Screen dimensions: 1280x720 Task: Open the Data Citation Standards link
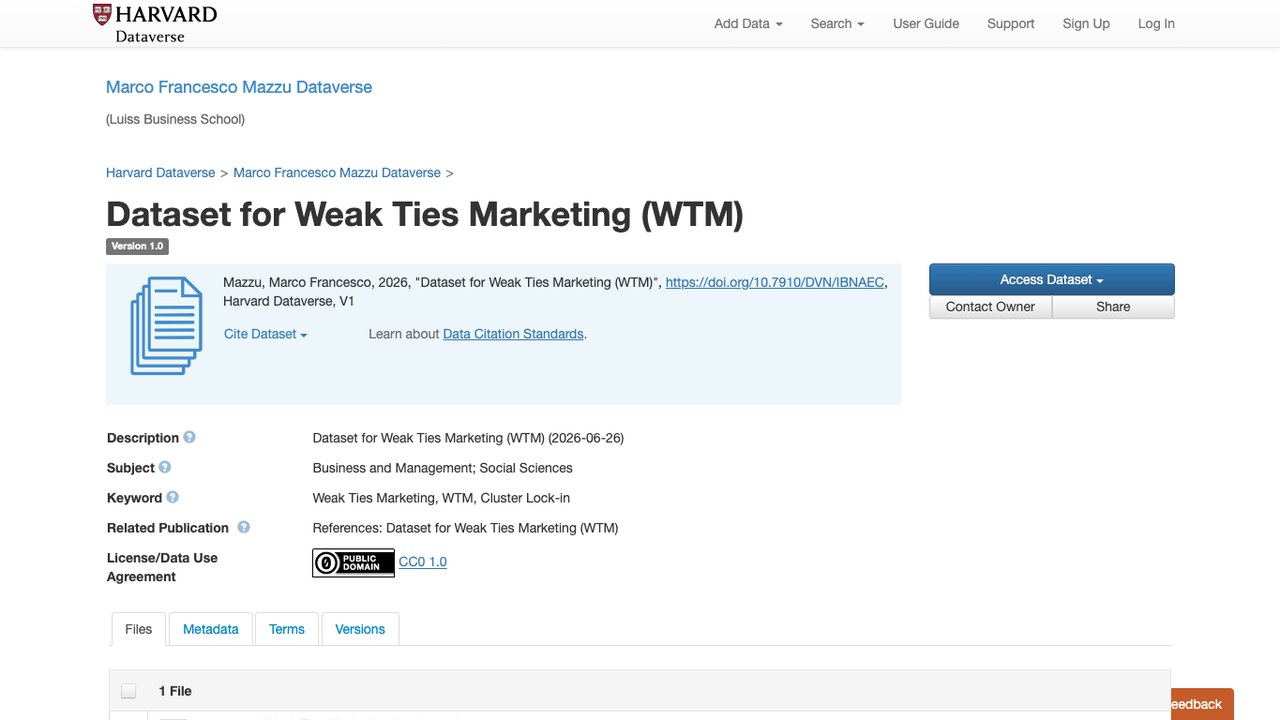pos(513,334)
